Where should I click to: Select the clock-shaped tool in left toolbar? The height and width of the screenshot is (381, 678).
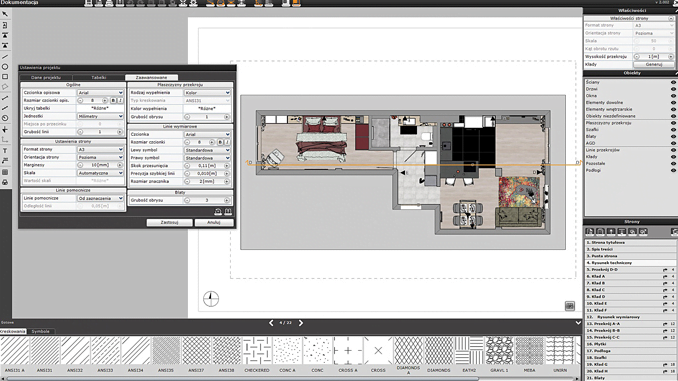pos(5,118)
